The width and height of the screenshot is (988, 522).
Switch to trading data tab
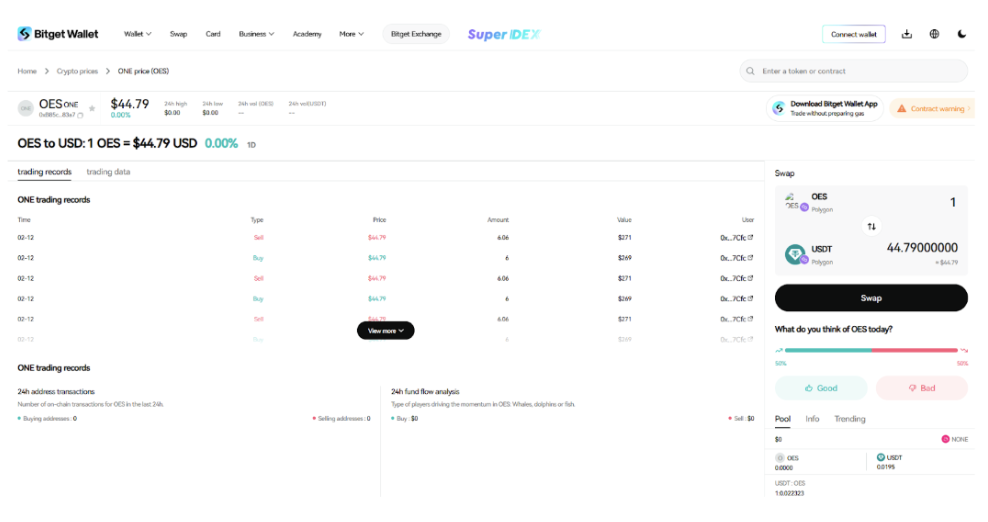108,171
